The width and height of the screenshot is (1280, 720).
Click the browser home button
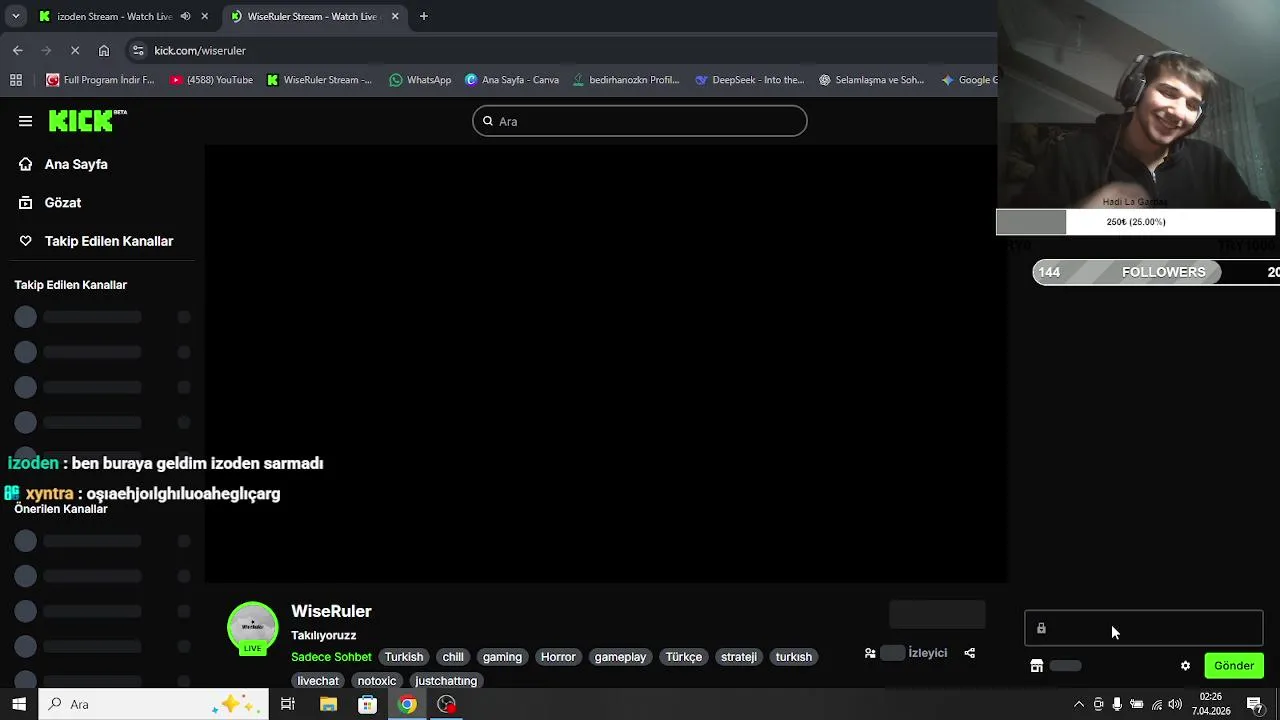(x=104, y=50)
